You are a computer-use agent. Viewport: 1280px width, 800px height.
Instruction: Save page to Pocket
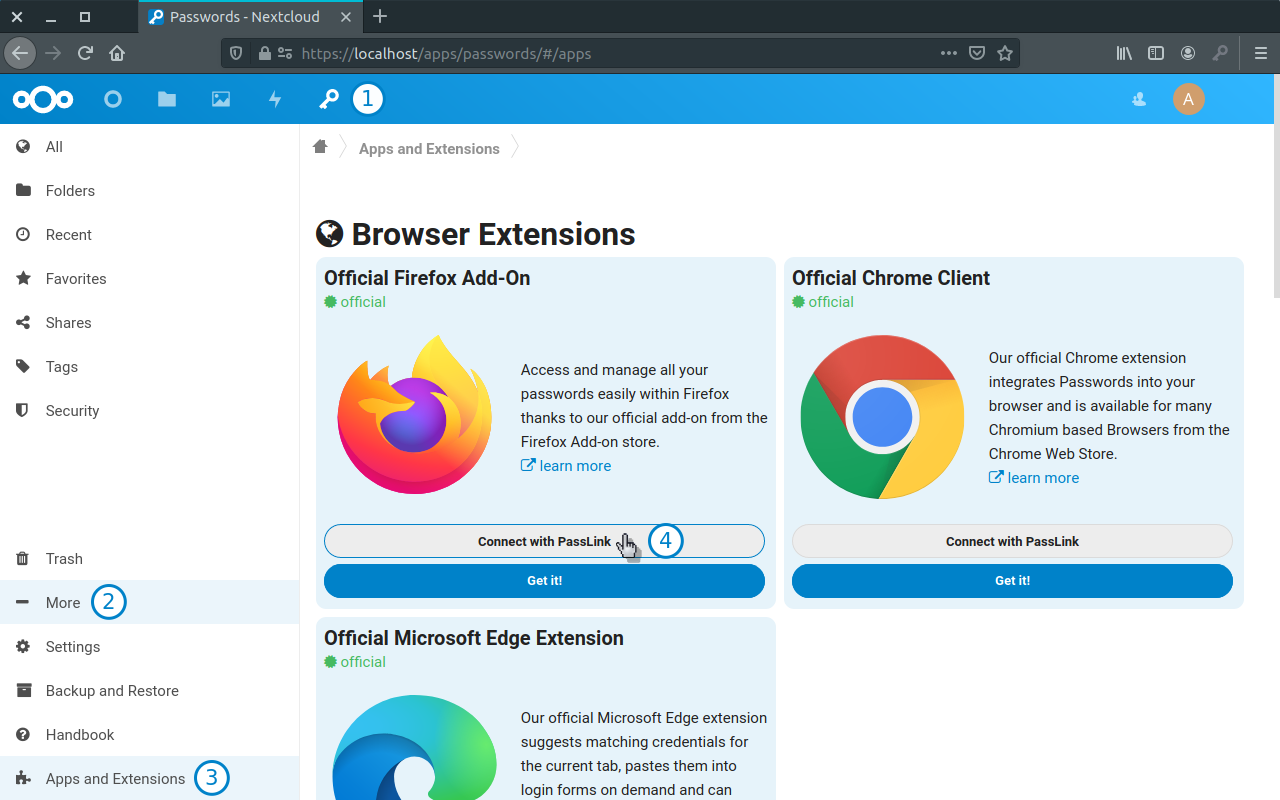(x=977, y=53)
